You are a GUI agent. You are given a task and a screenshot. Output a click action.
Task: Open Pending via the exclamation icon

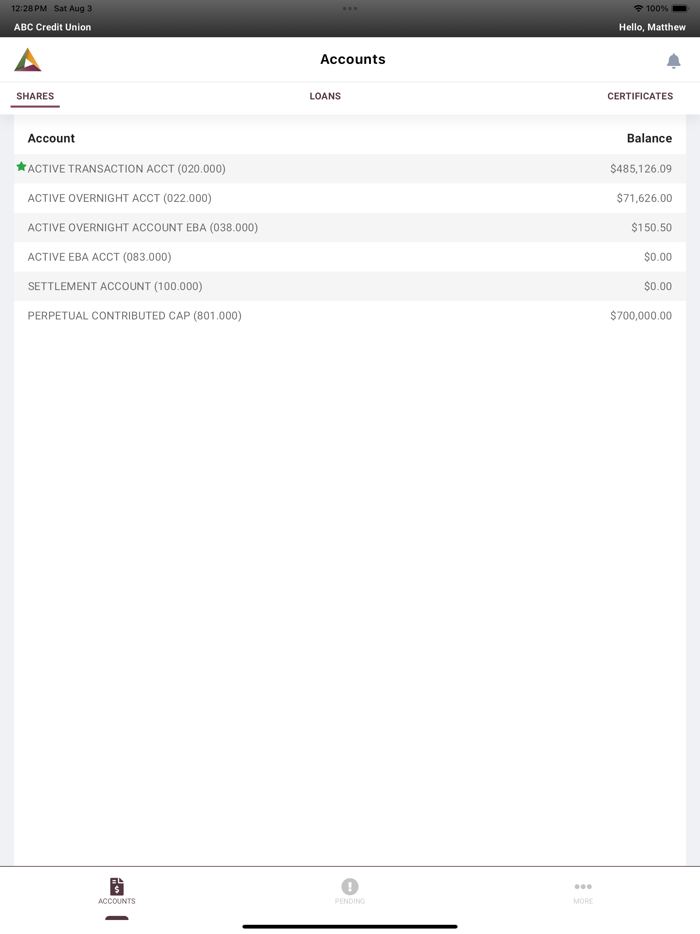[x=349, y=891]
